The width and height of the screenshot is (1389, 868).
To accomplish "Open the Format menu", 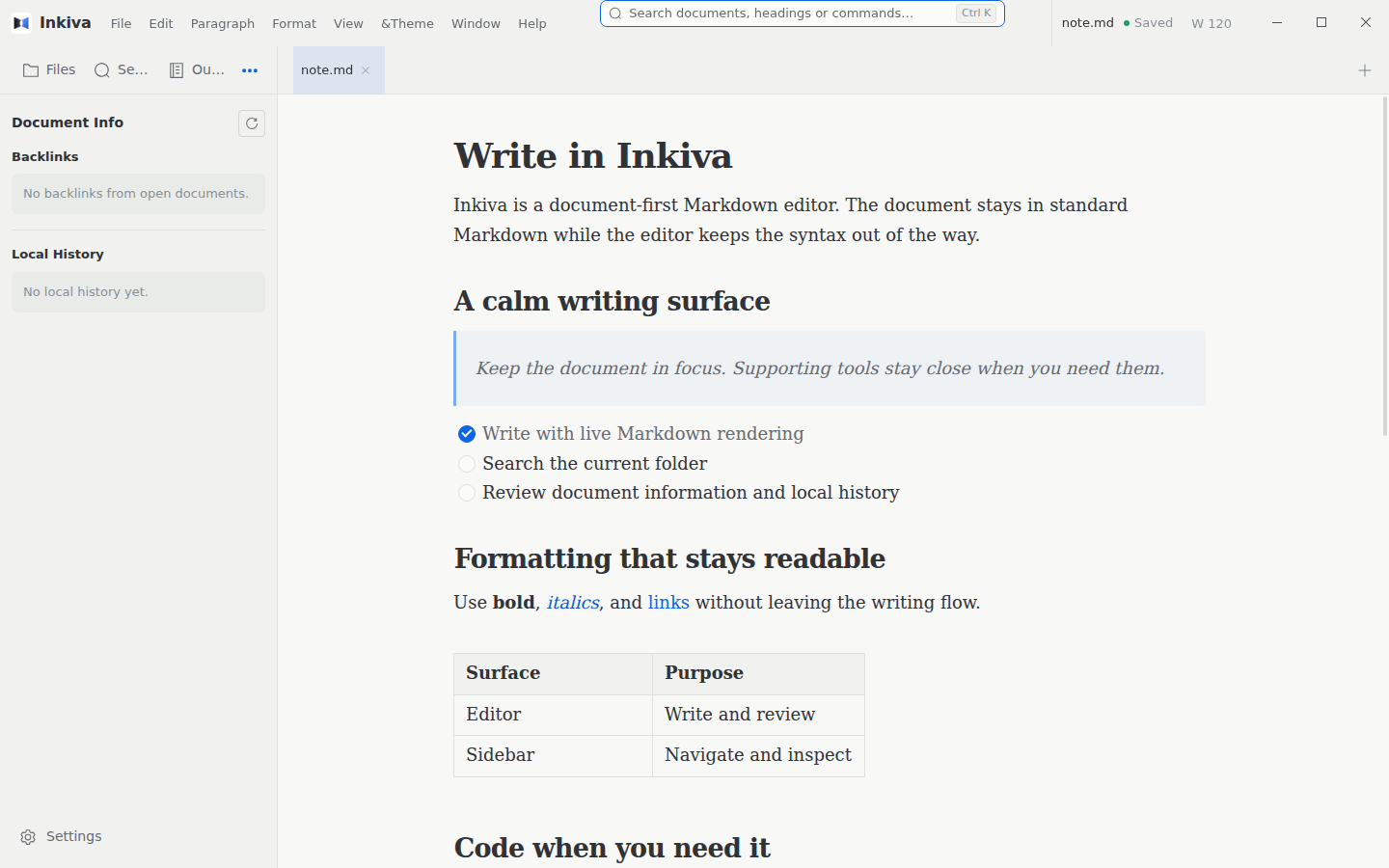I will [294, 23].
